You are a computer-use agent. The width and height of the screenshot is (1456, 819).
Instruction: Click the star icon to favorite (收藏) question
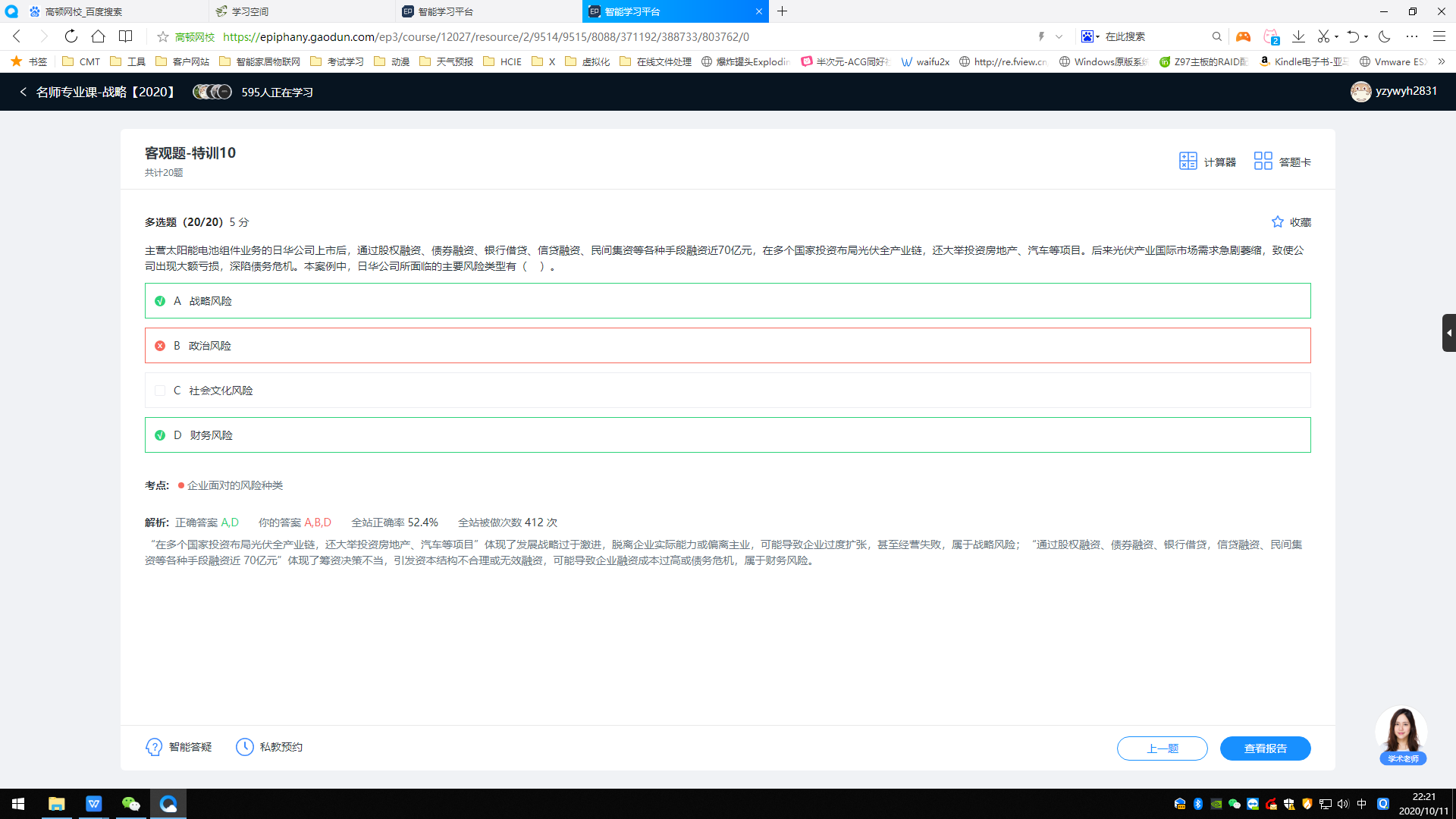pos(1278,222)
